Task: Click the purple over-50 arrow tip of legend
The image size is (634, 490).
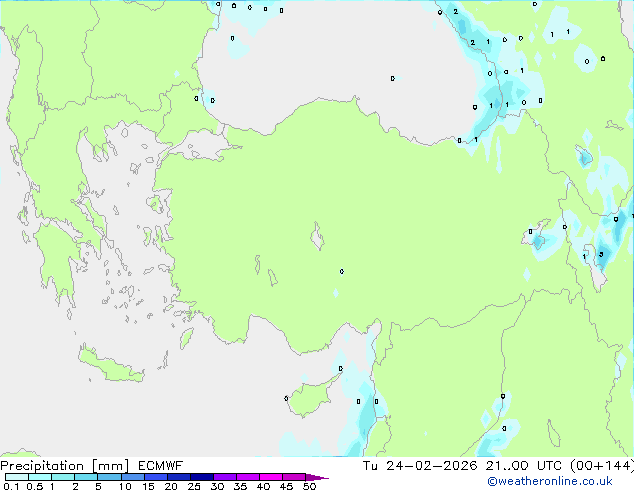Action: 317,477
